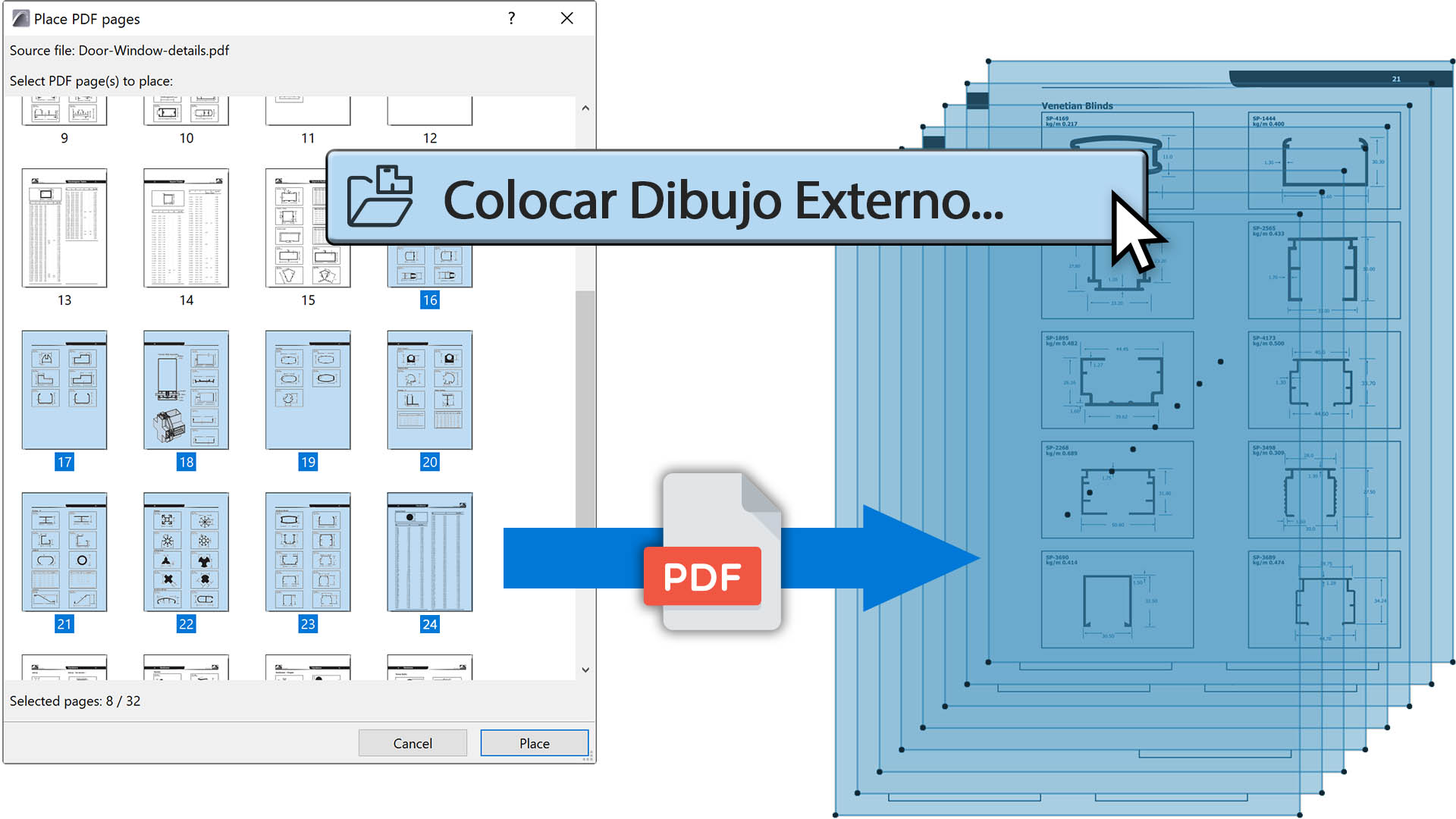Click the Place button to confirm selection
This screenshot has height=819, width=1456.
coord(534,742)
